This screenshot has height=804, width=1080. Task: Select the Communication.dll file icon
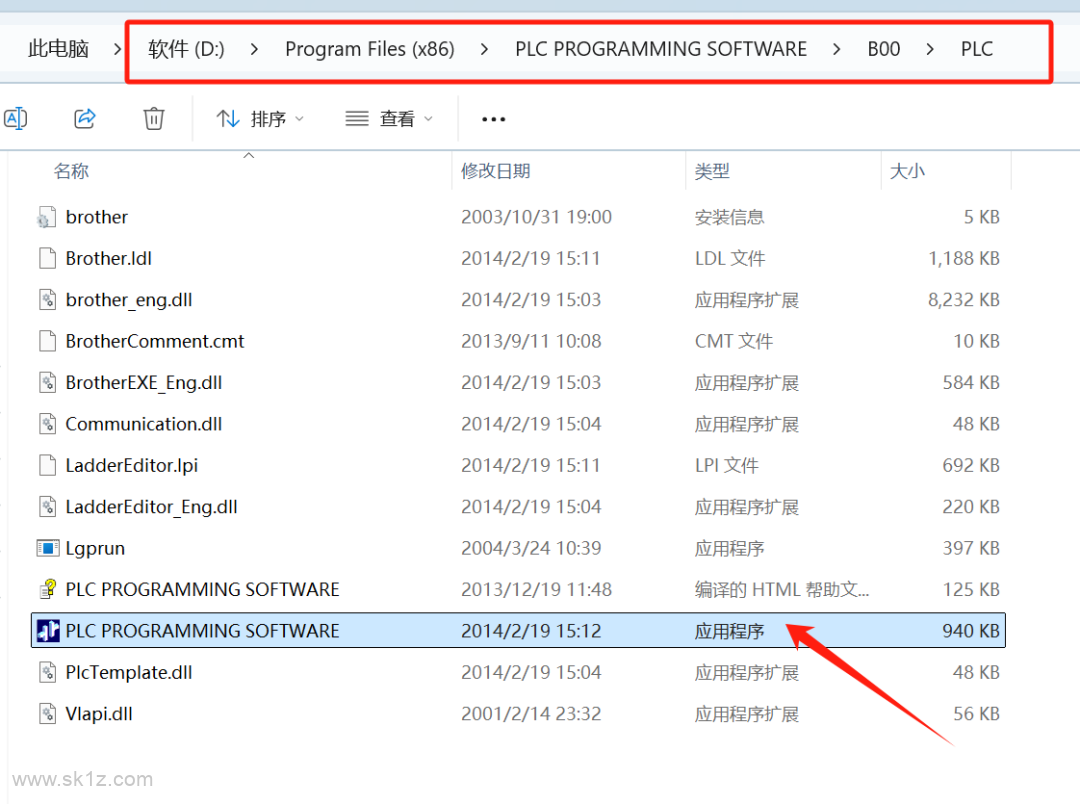tap(48, 424)
